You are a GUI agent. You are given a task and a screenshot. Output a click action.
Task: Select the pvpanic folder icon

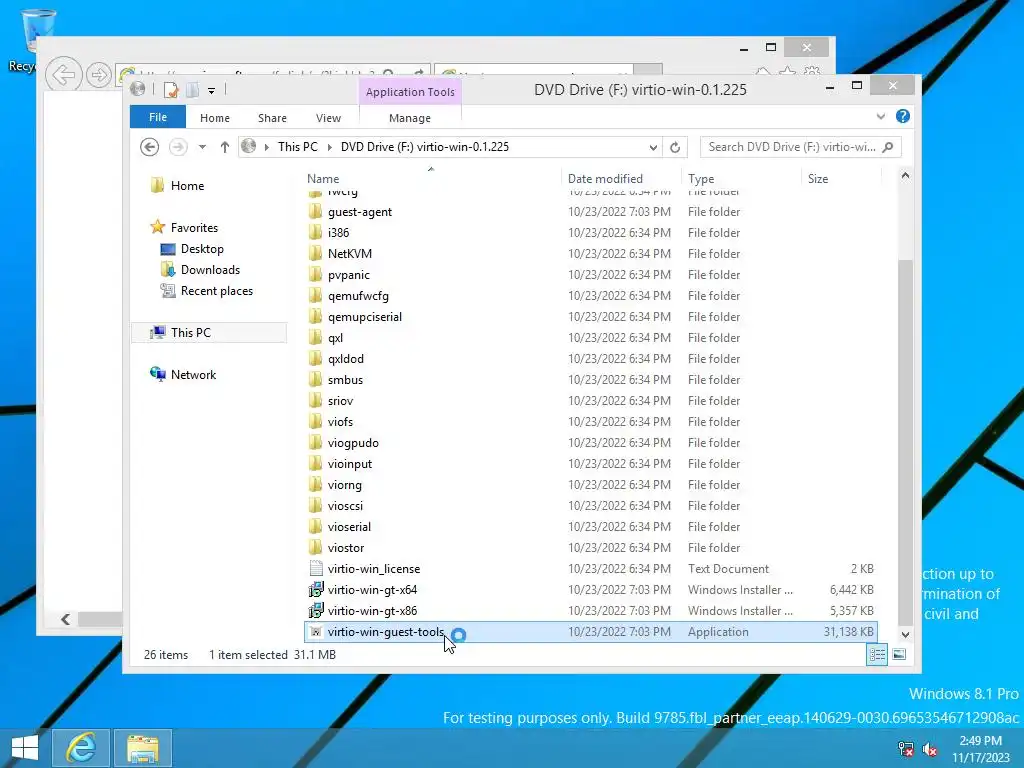click(x=315, y=274)
